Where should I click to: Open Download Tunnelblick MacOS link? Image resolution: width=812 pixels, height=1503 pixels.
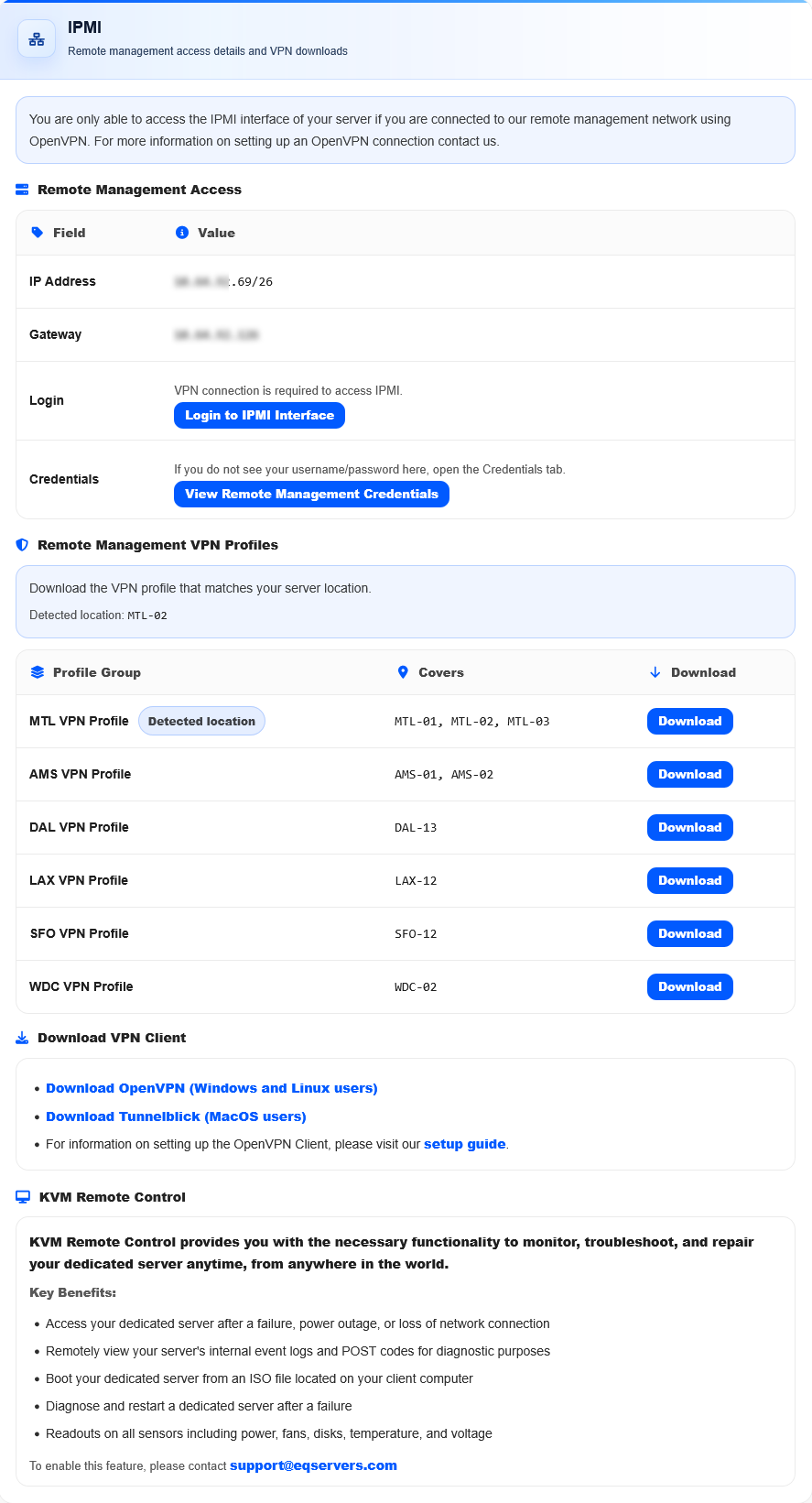click(x=176, y=1116)
